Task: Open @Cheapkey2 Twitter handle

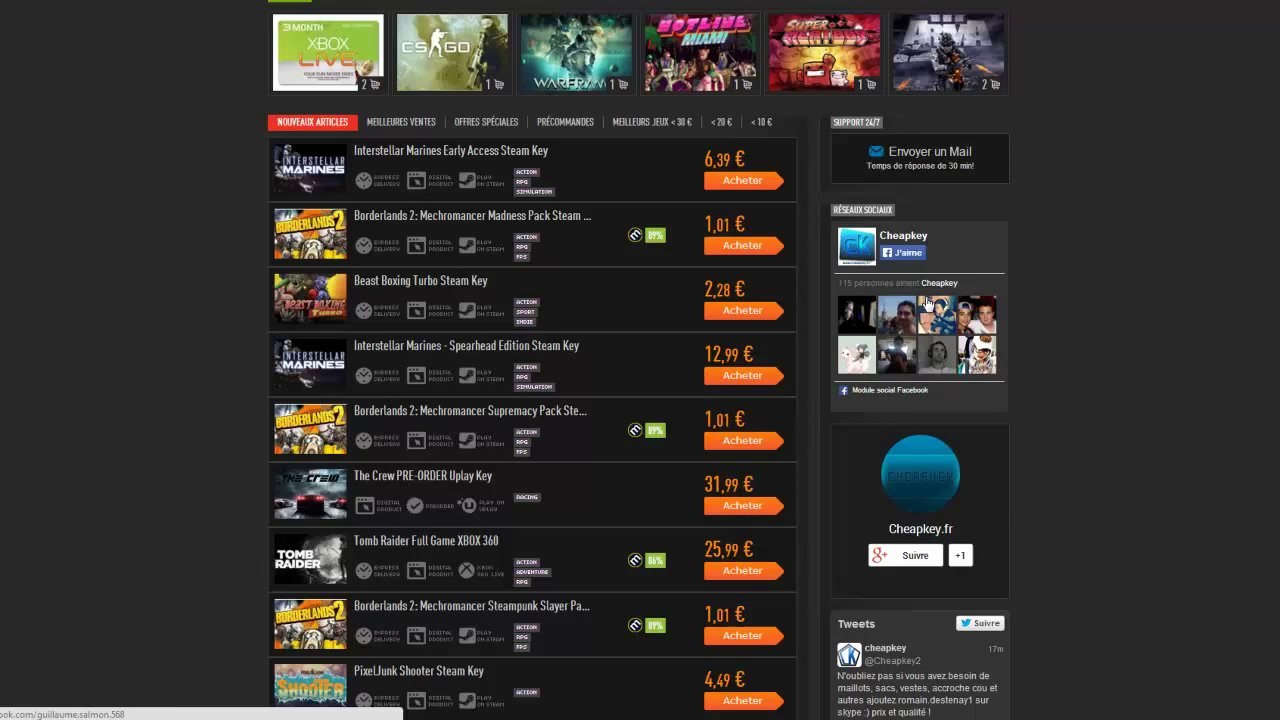Action: [x=892, y=661]
